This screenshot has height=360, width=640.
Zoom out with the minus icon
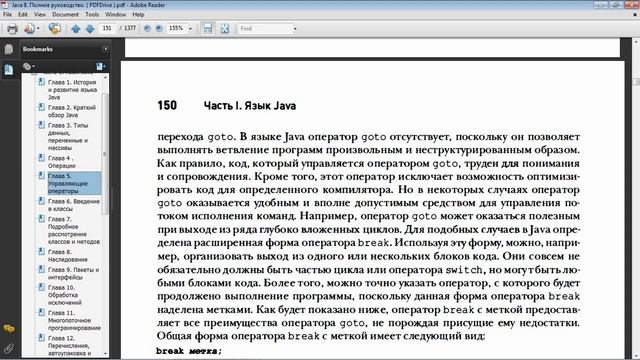point(147,28)
